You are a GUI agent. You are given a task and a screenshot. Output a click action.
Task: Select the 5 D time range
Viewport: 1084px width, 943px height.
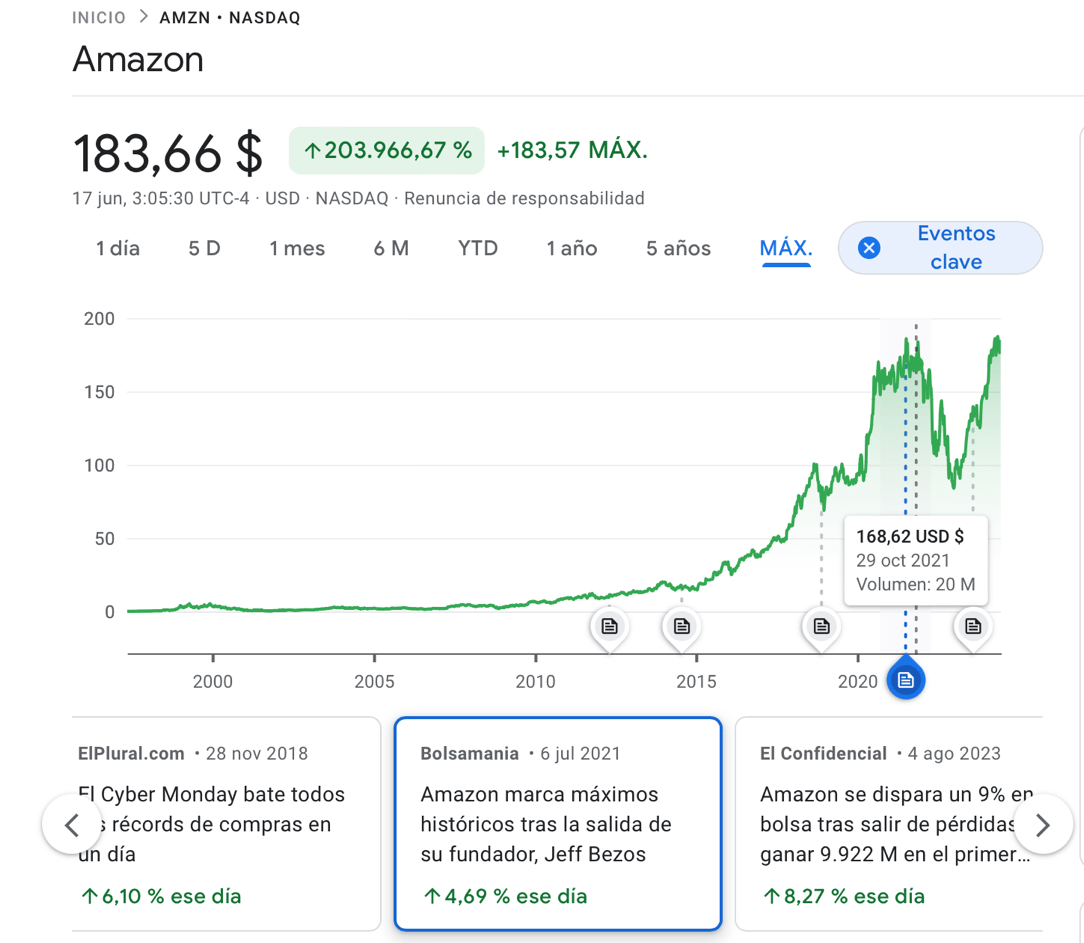coord(204,249)
